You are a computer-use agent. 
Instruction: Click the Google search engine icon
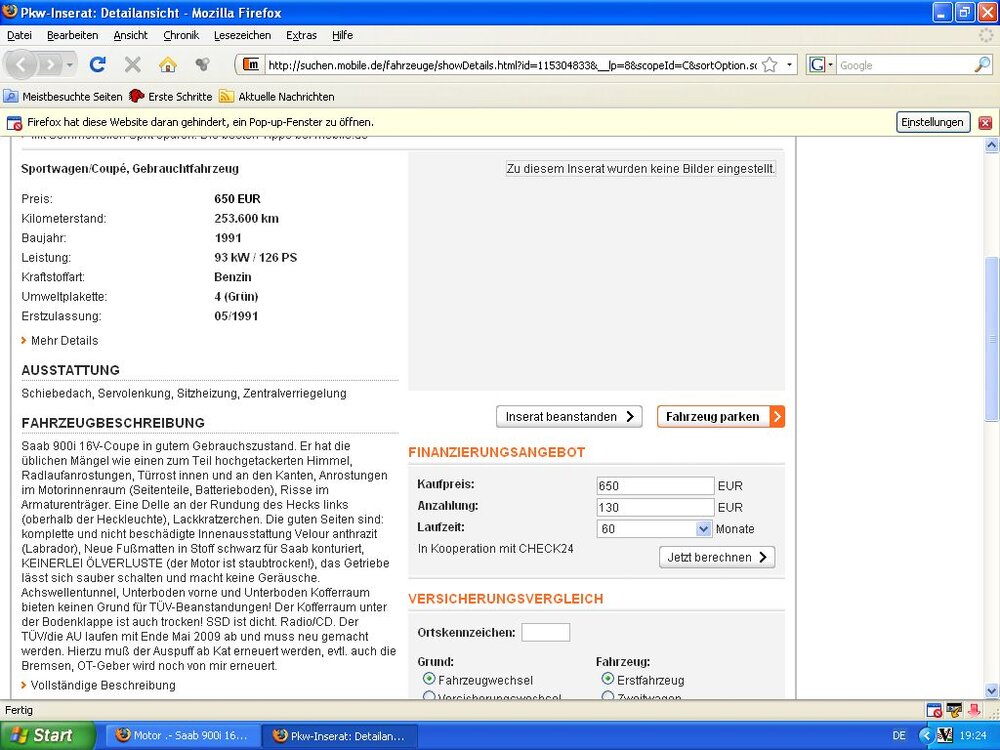tap(816, 64)
